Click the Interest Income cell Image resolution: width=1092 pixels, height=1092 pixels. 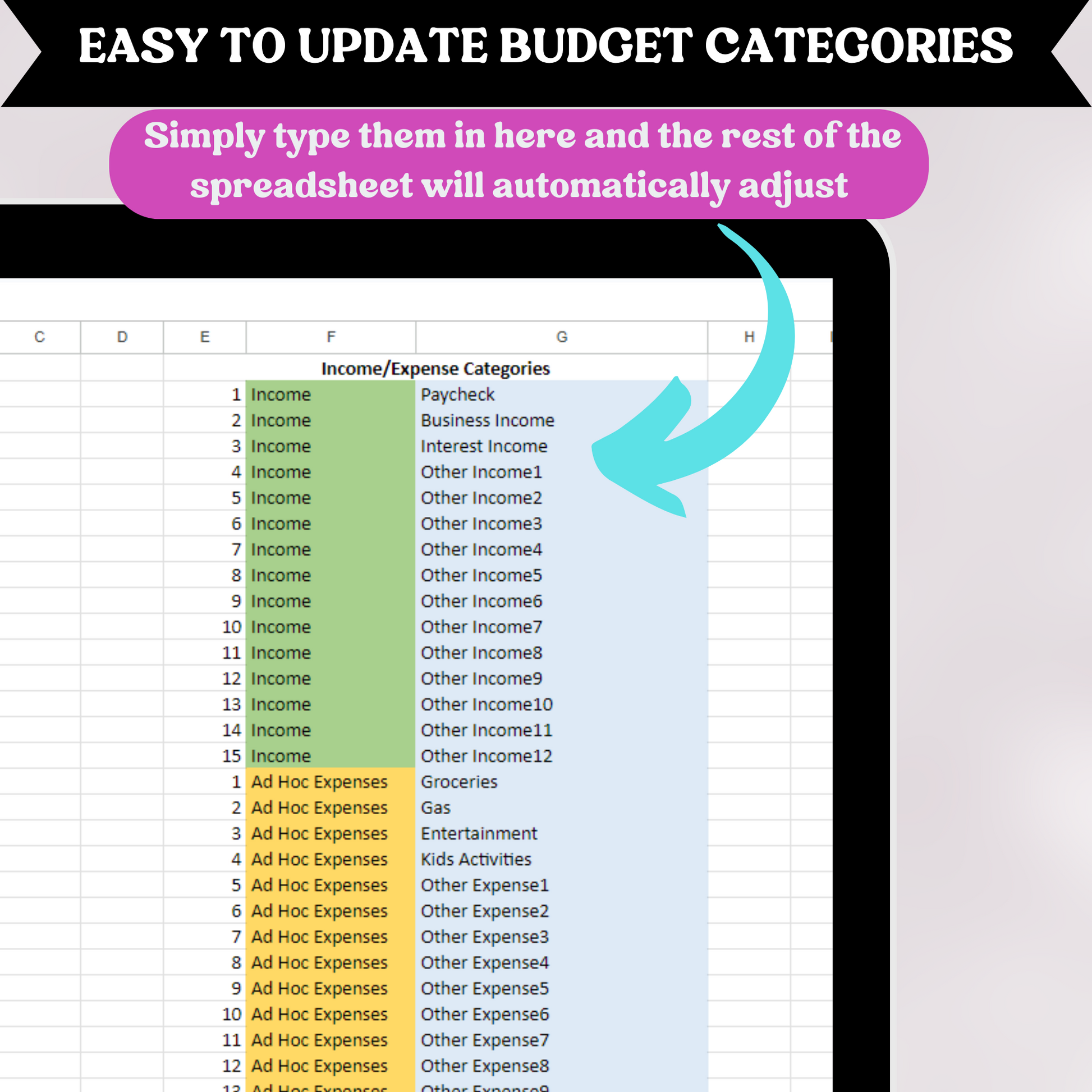(x=561, y=446)
